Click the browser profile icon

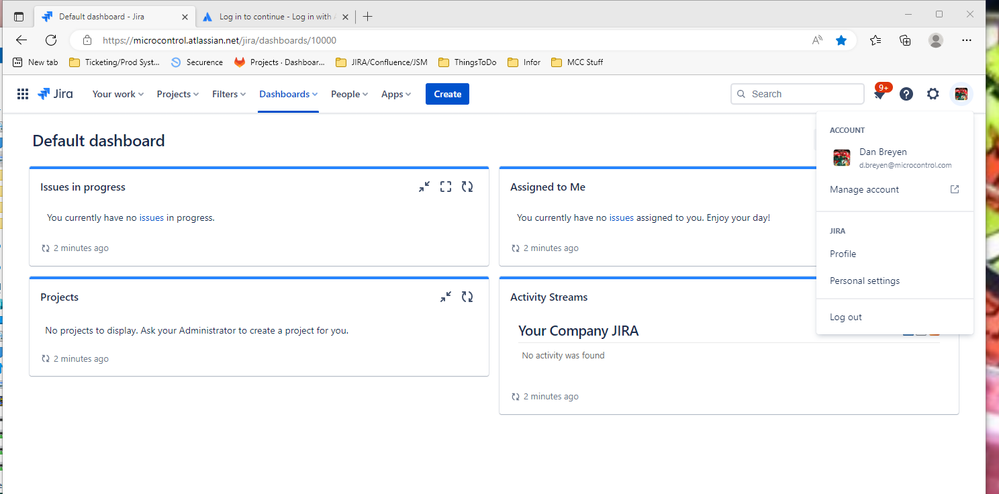935,40
